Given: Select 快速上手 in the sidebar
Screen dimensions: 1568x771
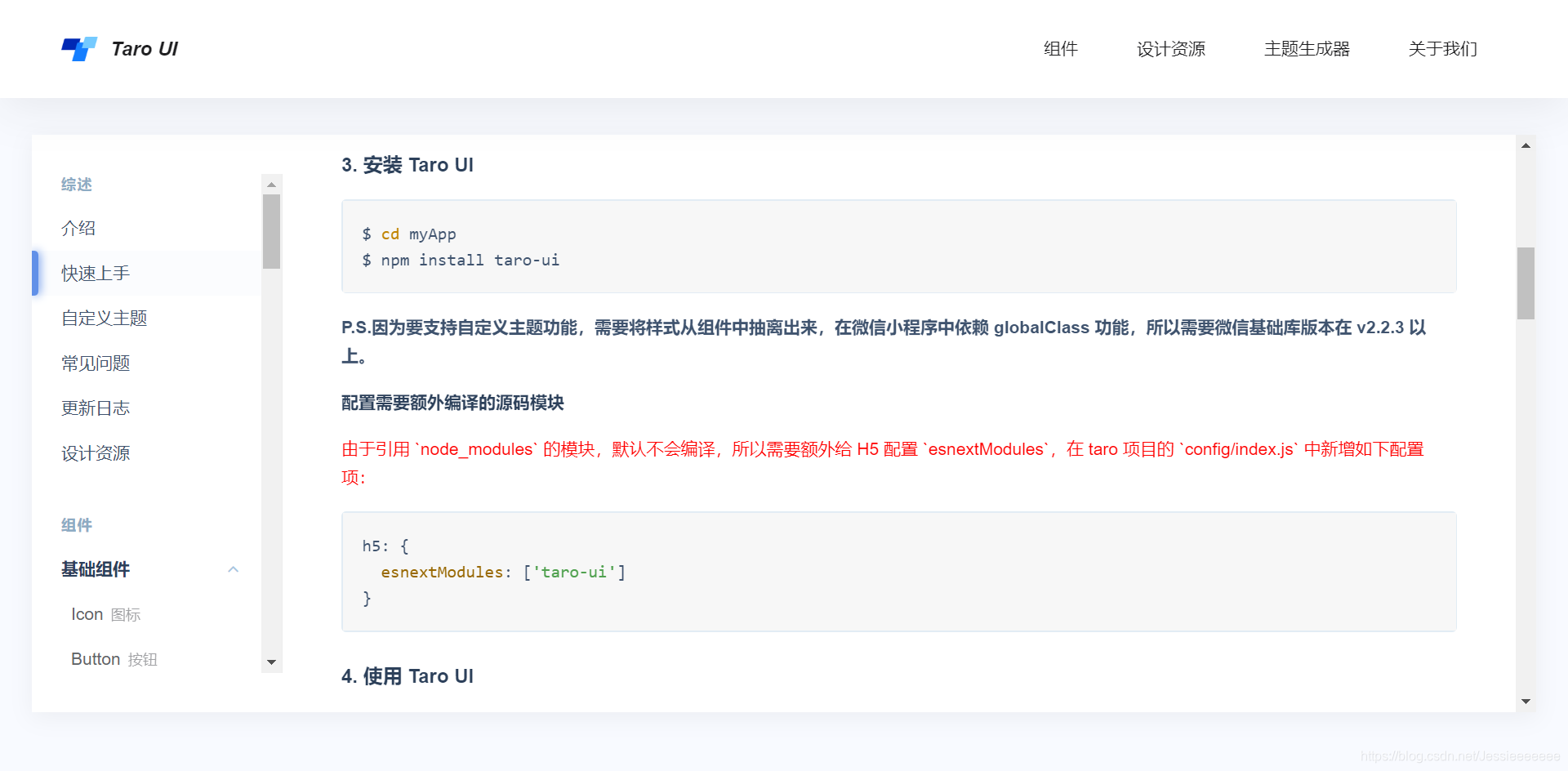Looking at the screenshot, I should (x=96, y=273).
